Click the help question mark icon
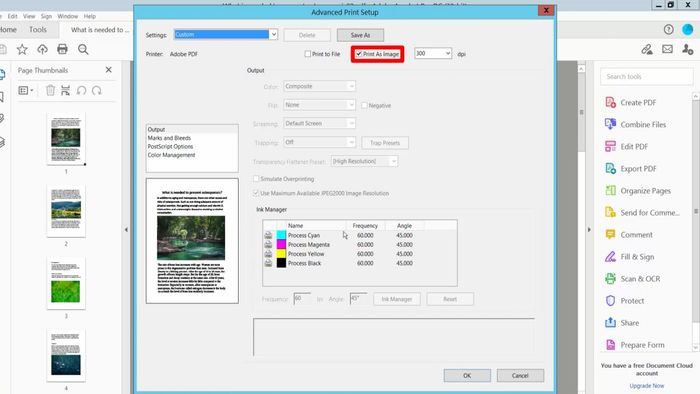The width and height of the screenshot is (700, 394). tap(668, 29)
